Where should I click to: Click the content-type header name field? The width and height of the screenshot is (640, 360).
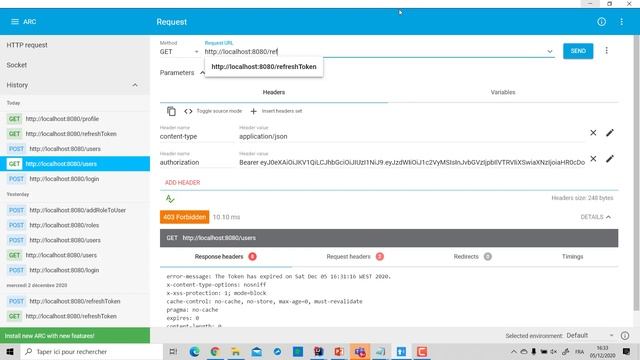click(196, 136)
